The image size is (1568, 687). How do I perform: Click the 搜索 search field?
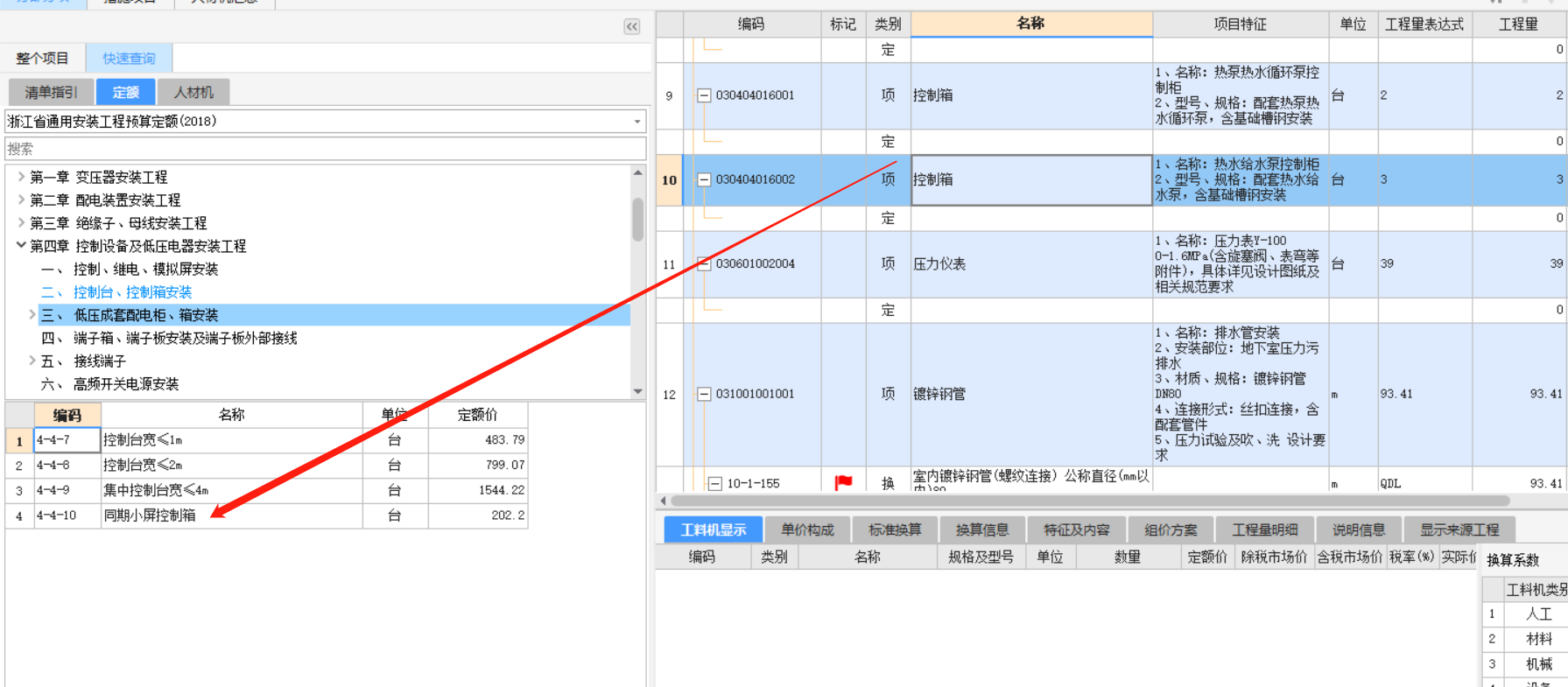tap(326, 149)
